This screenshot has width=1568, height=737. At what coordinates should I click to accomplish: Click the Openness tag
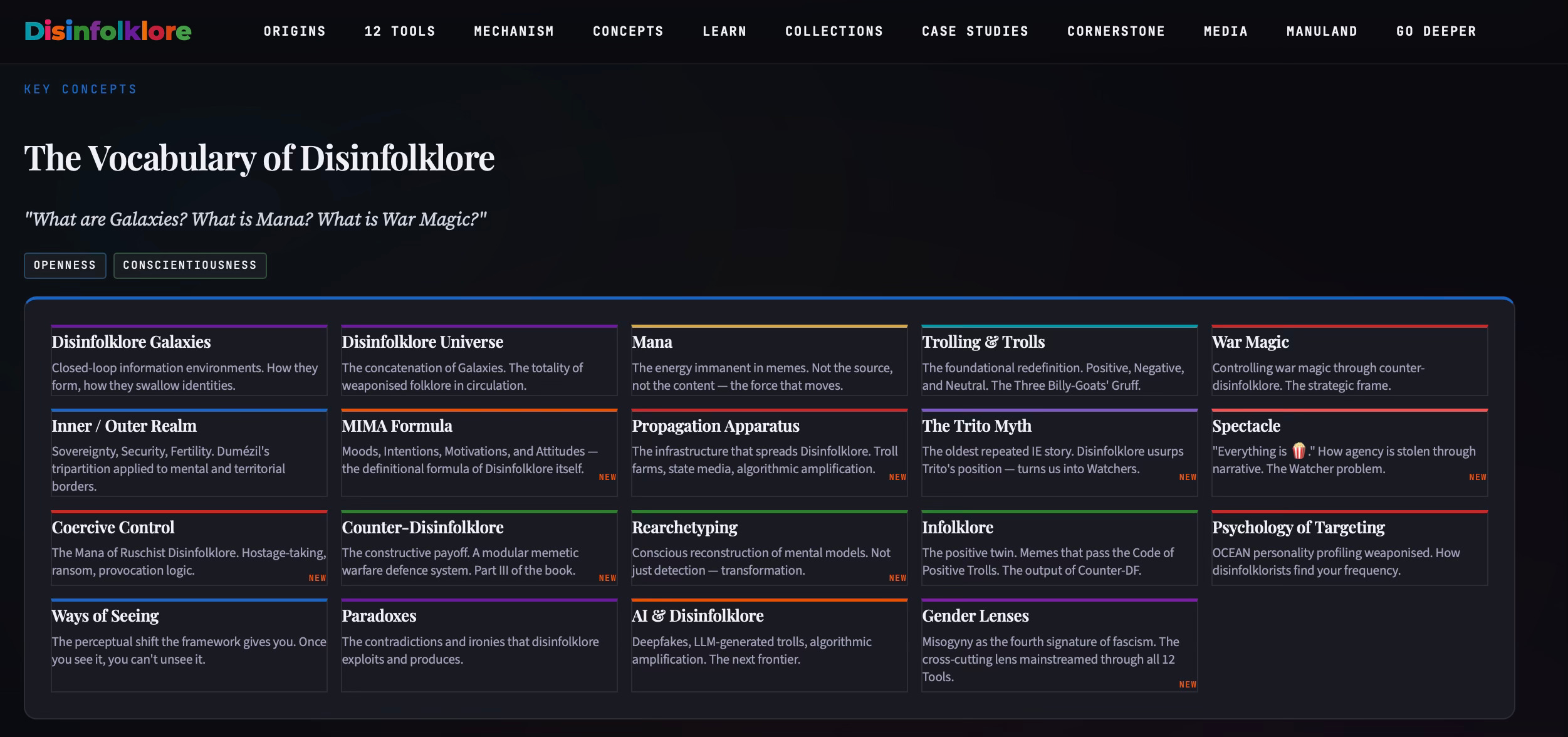pos(65,265)
